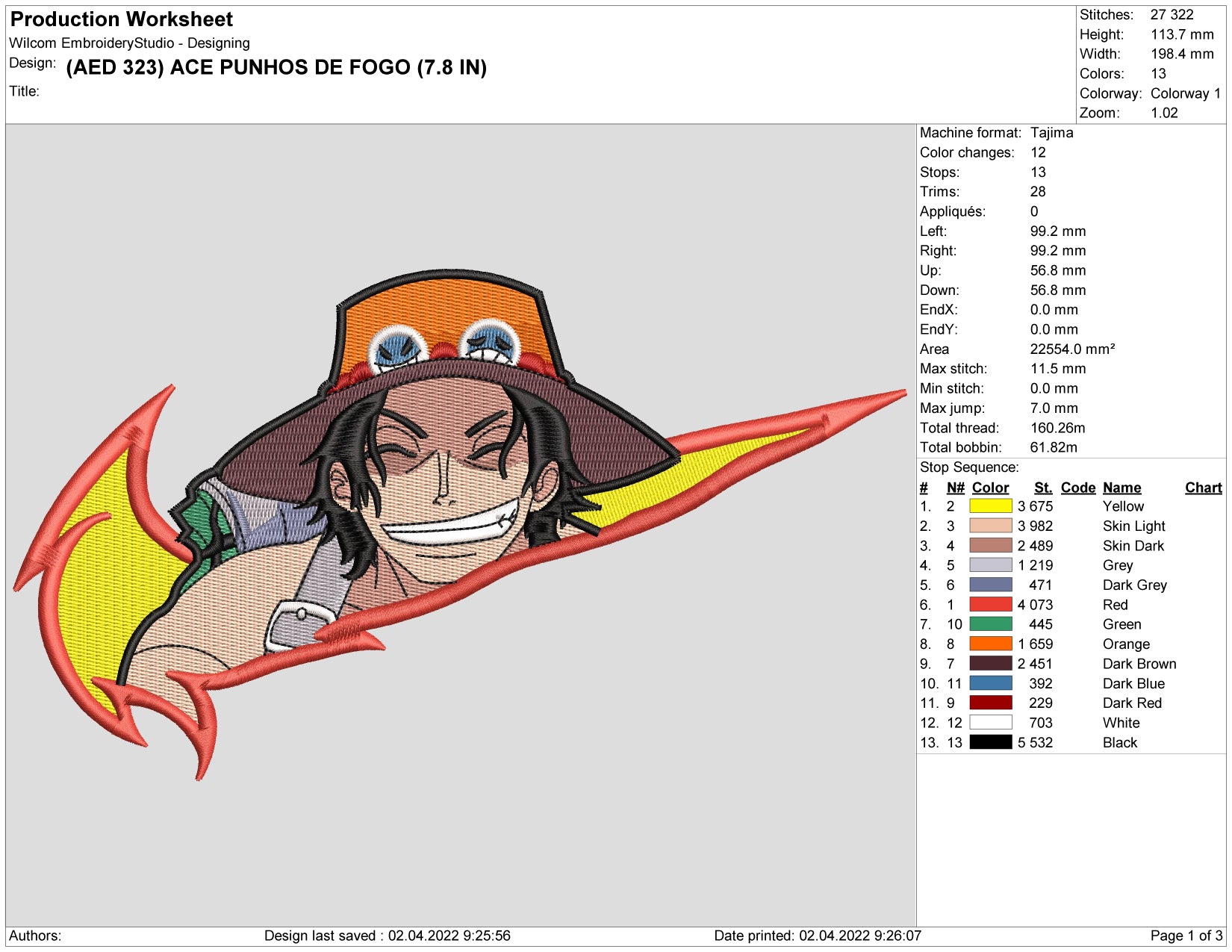Click the Yellow color swatch

tap(991, 506)
